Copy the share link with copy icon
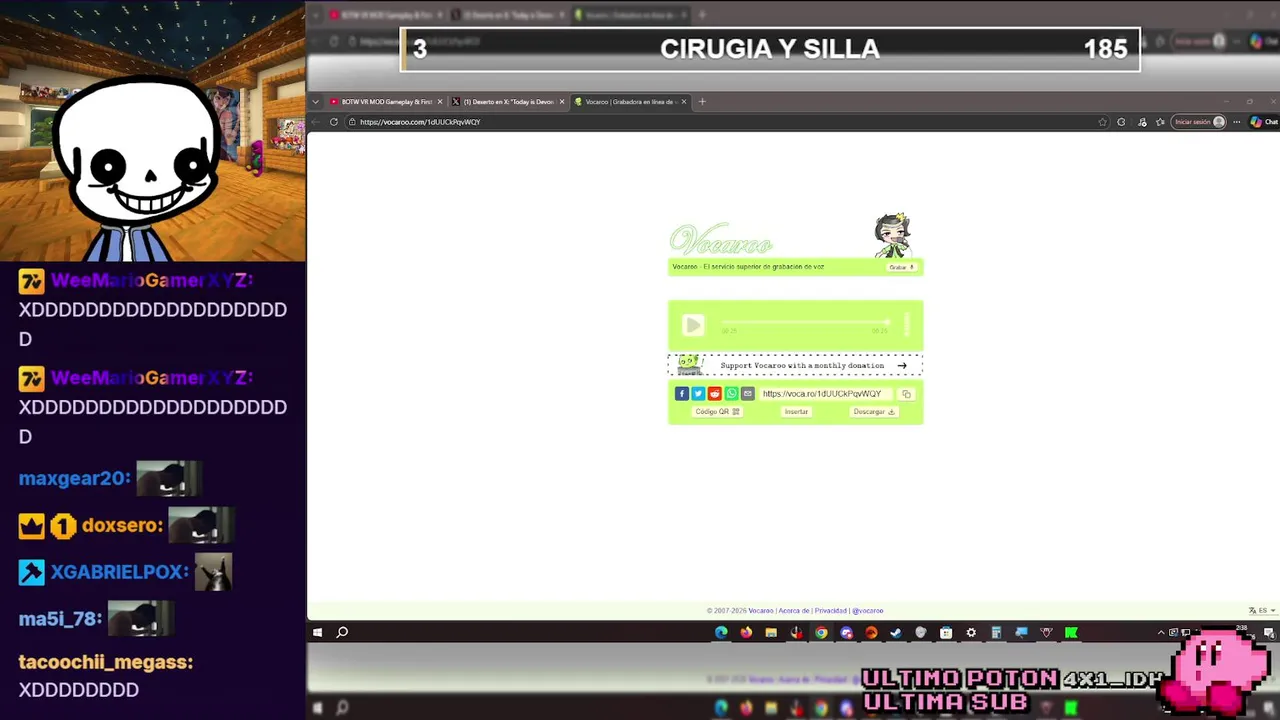Viewport: 1280px width, 720px height. (907, 394)
